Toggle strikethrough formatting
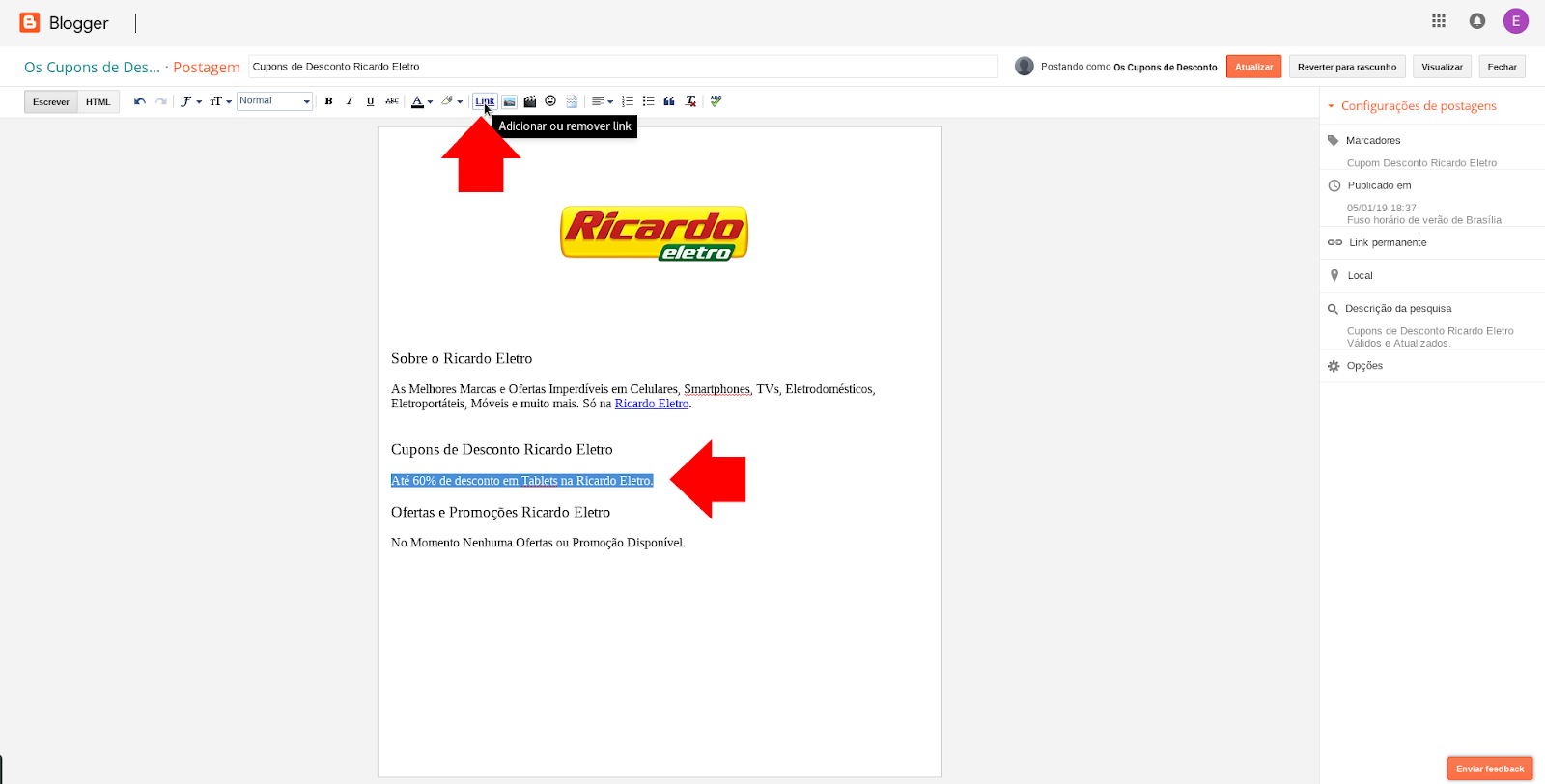This screenshot has height=784, width=1545. (392, 101)
